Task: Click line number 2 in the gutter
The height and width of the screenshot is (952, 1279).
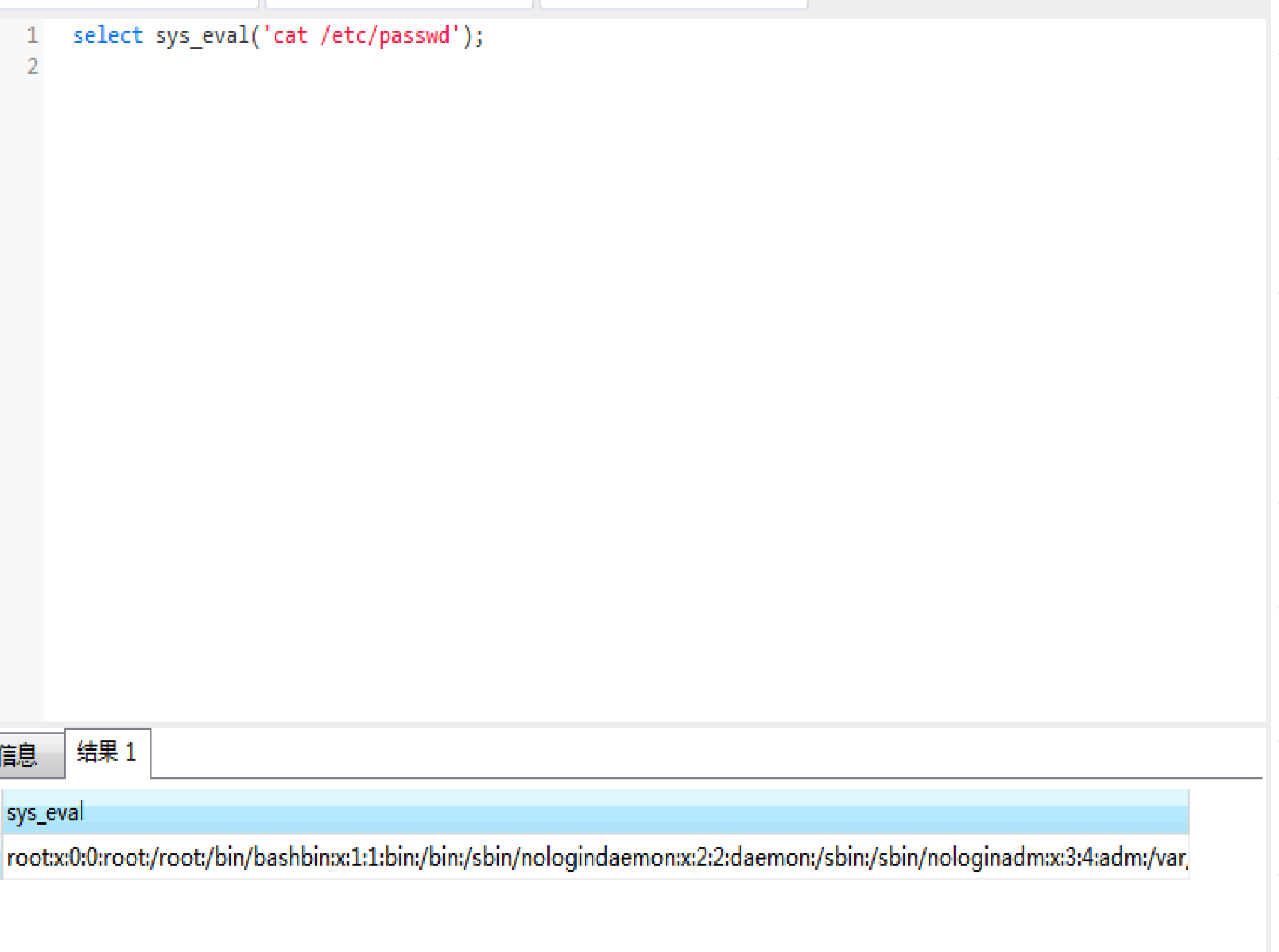Action: [x=32, y=67]
